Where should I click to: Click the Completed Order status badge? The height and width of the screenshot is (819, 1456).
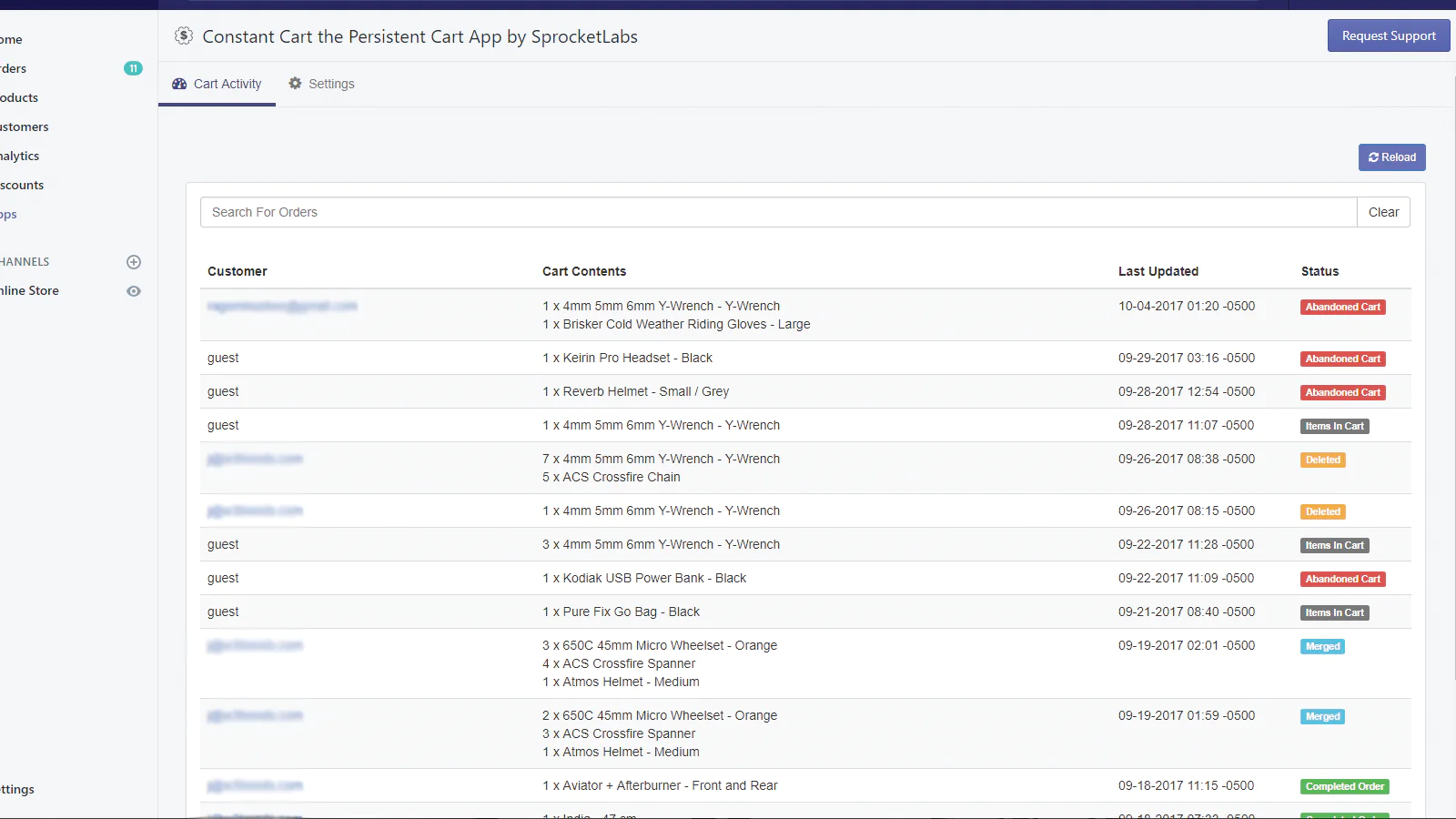coord(1344,787)
